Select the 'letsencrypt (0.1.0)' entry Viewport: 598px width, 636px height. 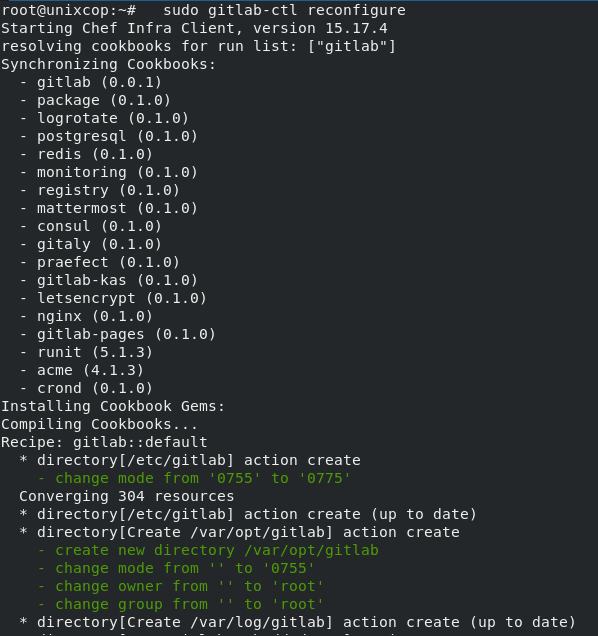[x=122, y=298]
